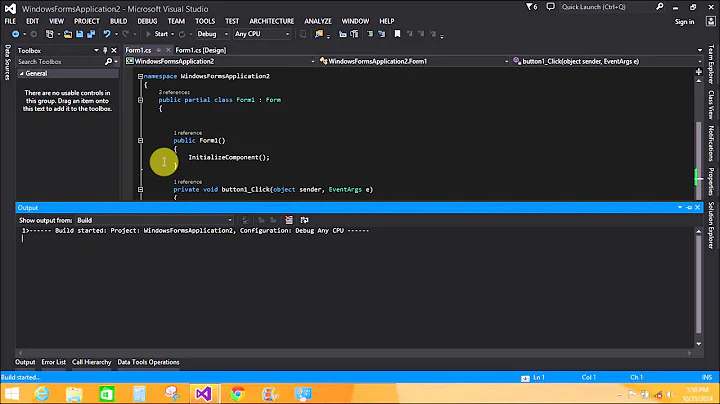Click the Save All toolbar icon
This screenshot has height=404, width=720.
tap(91, 34)
